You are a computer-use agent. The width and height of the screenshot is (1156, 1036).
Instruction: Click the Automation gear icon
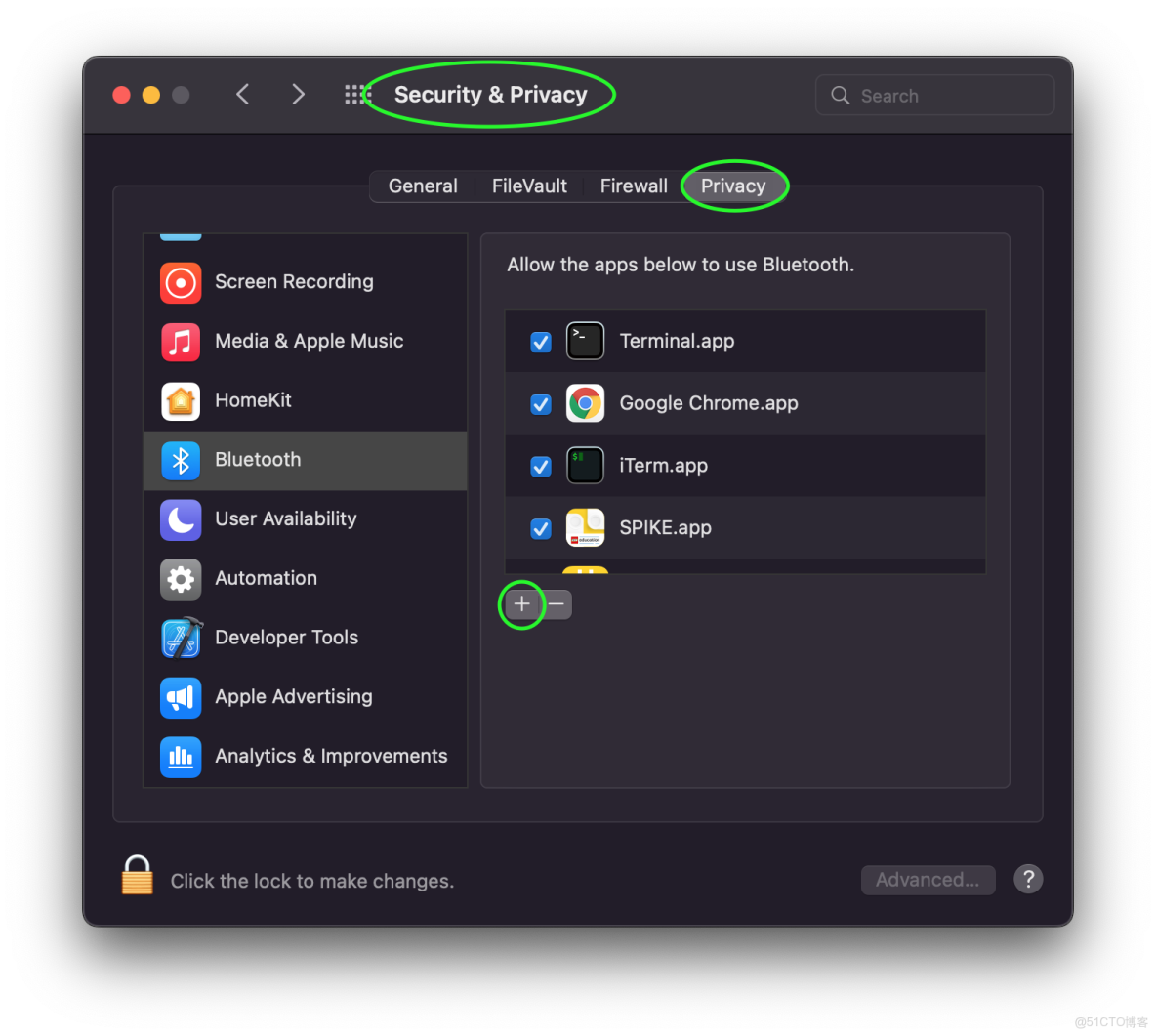[x=181, y=579]
